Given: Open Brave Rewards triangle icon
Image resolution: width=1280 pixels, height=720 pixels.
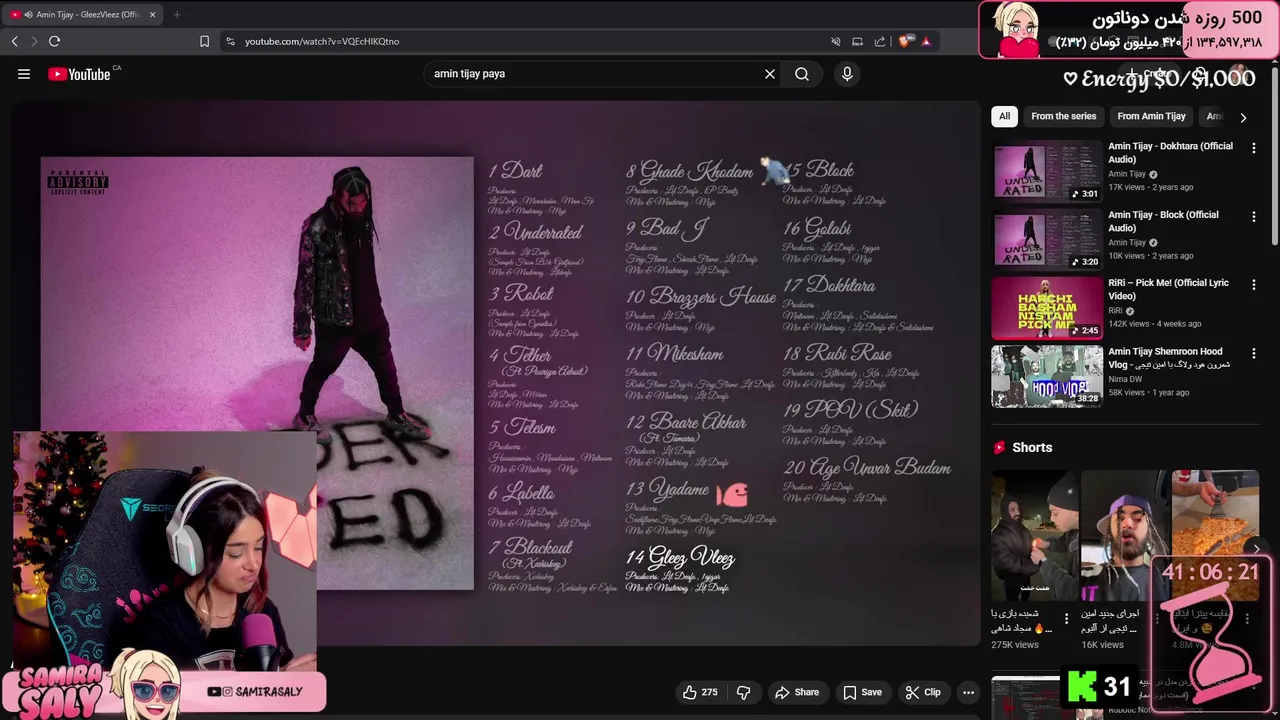Looking at the screenshot, I should (926, 41).
